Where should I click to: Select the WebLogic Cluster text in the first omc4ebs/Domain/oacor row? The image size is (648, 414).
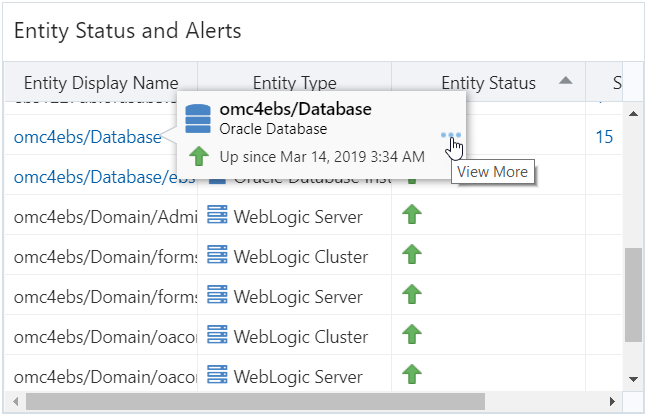tap(301, 338)
